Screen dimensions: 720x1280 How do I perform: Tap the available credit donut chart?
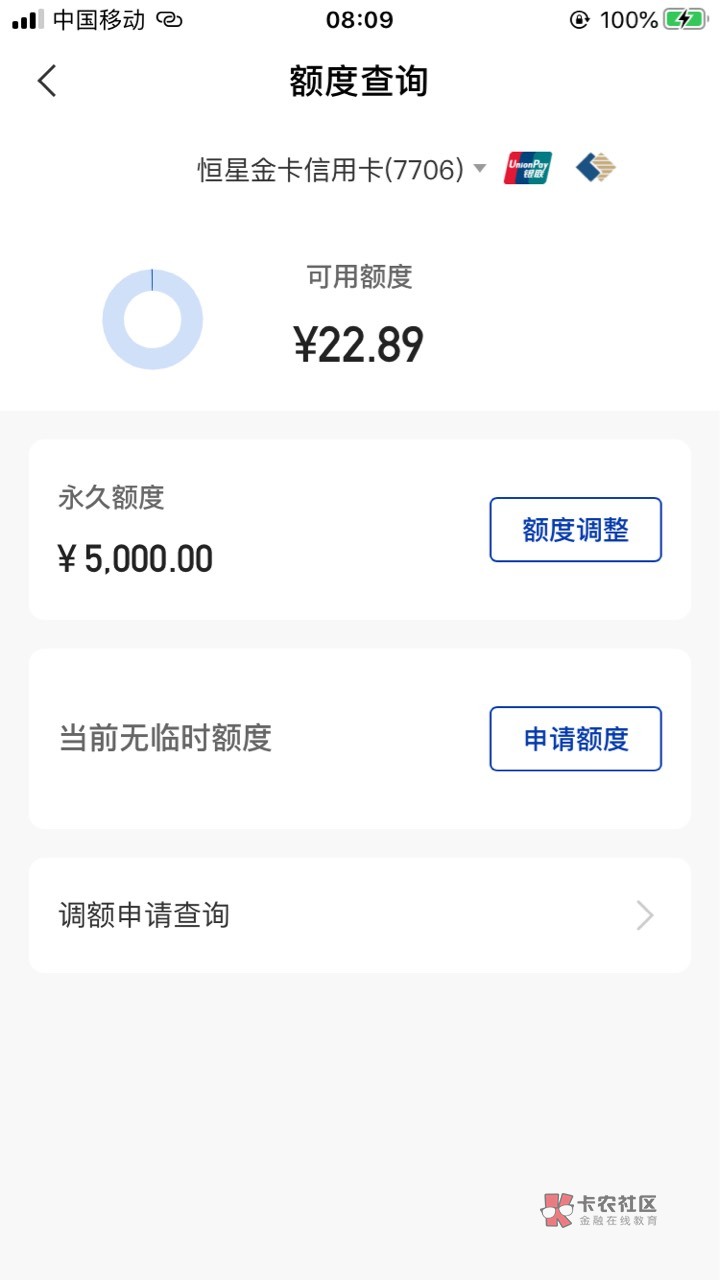click(152, 320)
